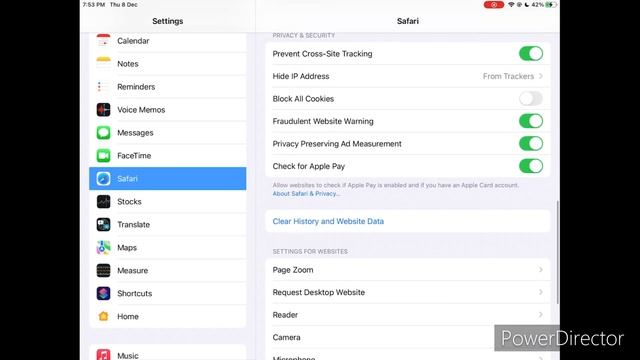Tap the FaceTime app icon

(103, 156)
